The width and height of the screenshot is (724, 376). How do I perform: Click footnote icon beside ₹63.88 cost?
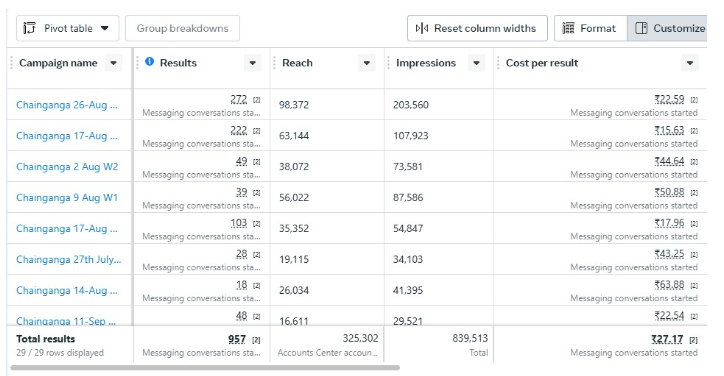[x=694, y=285]
